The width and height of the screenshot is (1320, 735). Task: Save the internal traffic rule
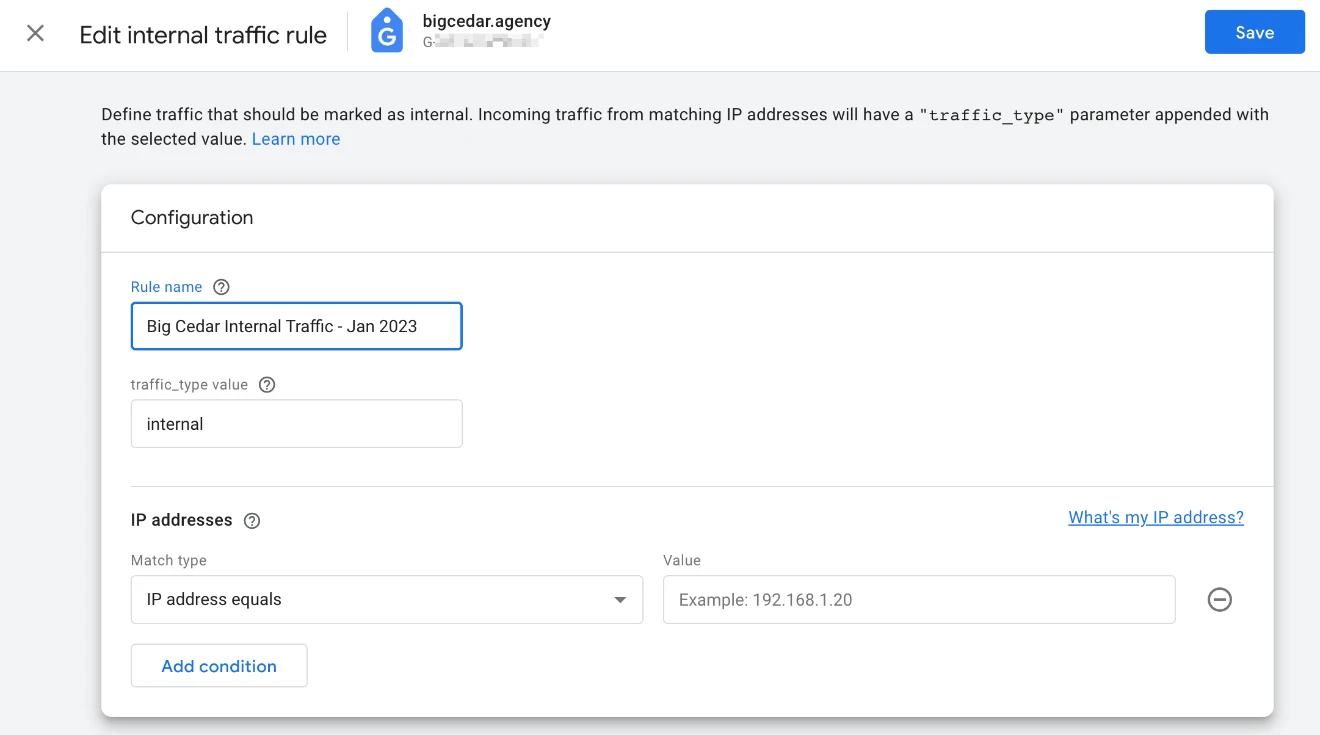[x=1255, y=32]
